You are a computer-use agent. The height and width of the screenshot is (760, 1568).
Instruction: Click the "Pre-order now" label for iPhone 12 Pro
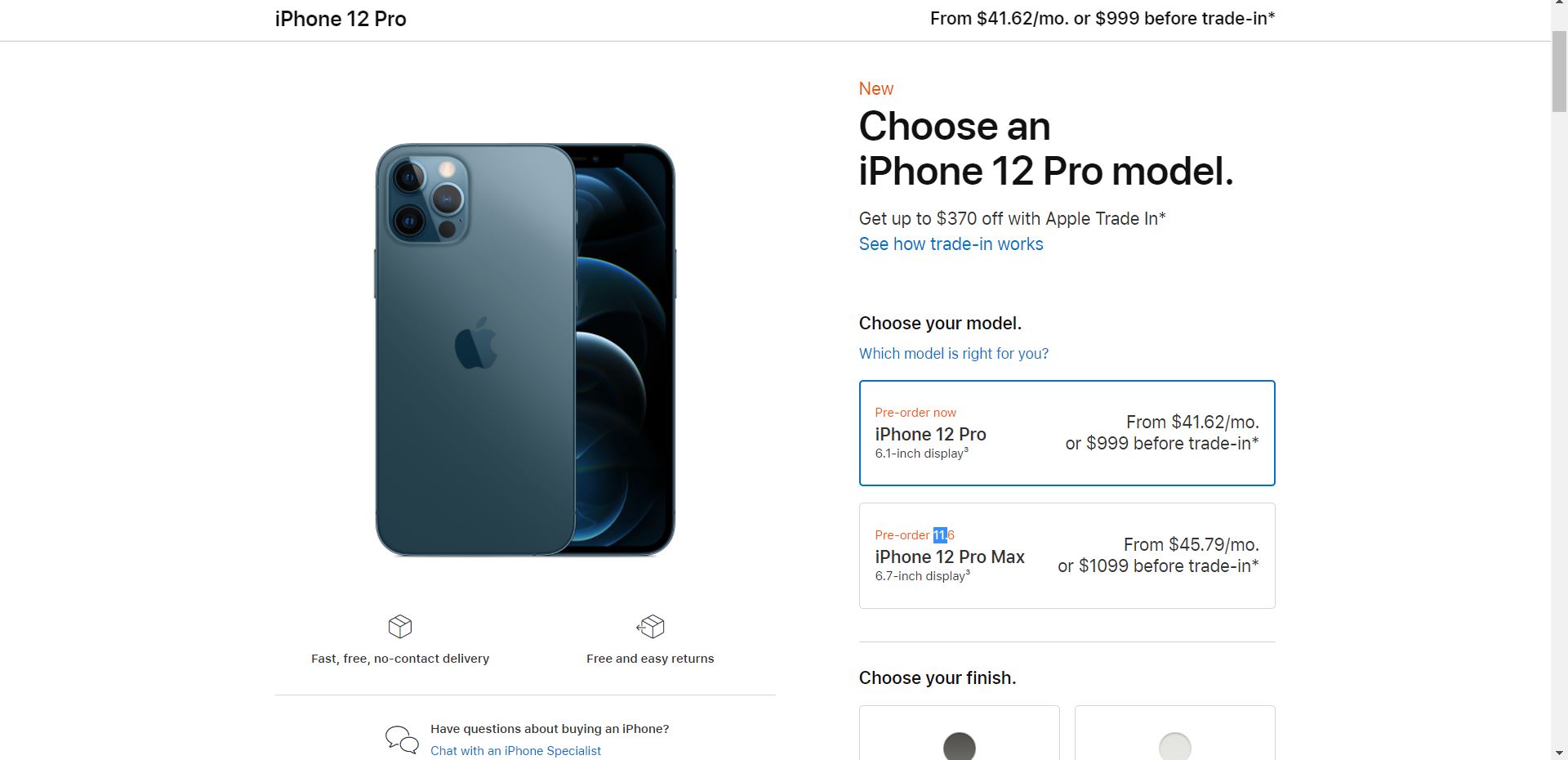pyautogui.click(x=915, y=413)
